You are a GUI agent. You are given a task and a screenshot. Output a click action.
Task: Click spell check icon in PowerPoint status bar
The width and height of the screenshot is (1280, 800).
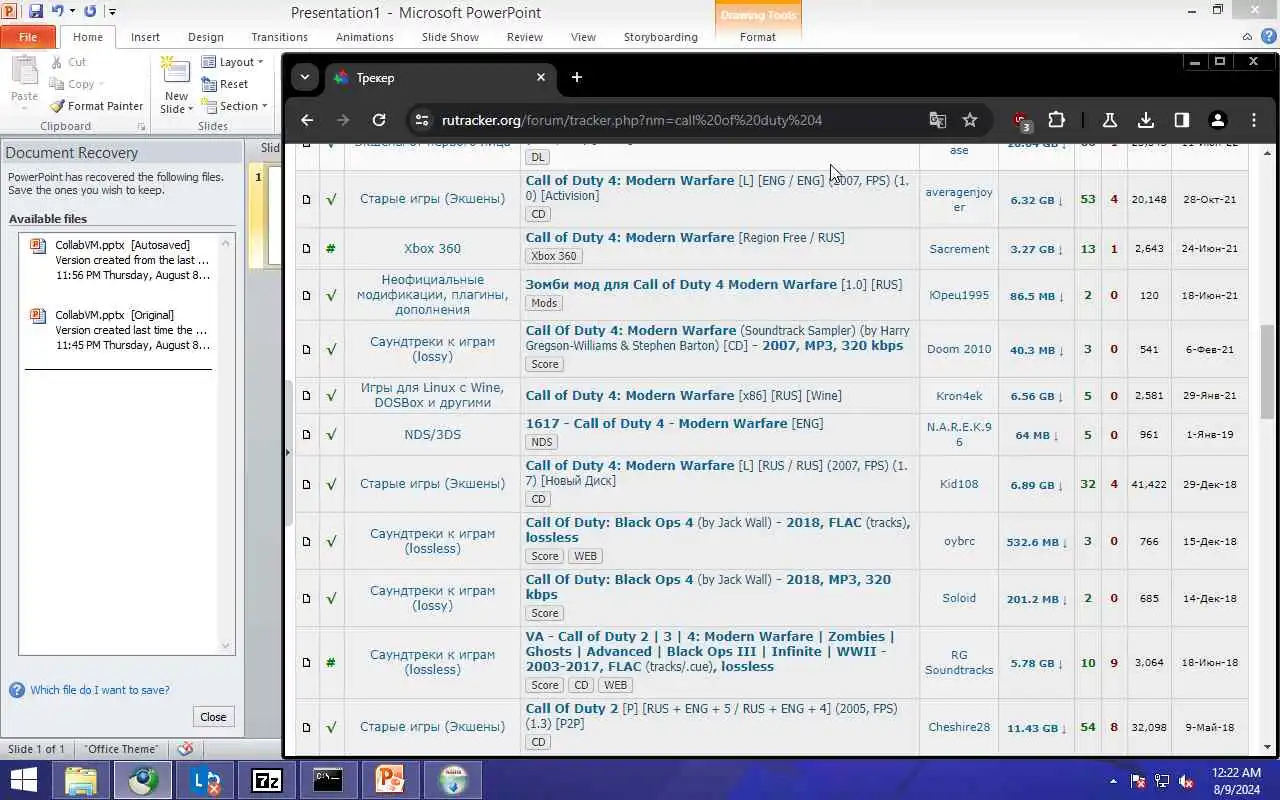[185, 749]
